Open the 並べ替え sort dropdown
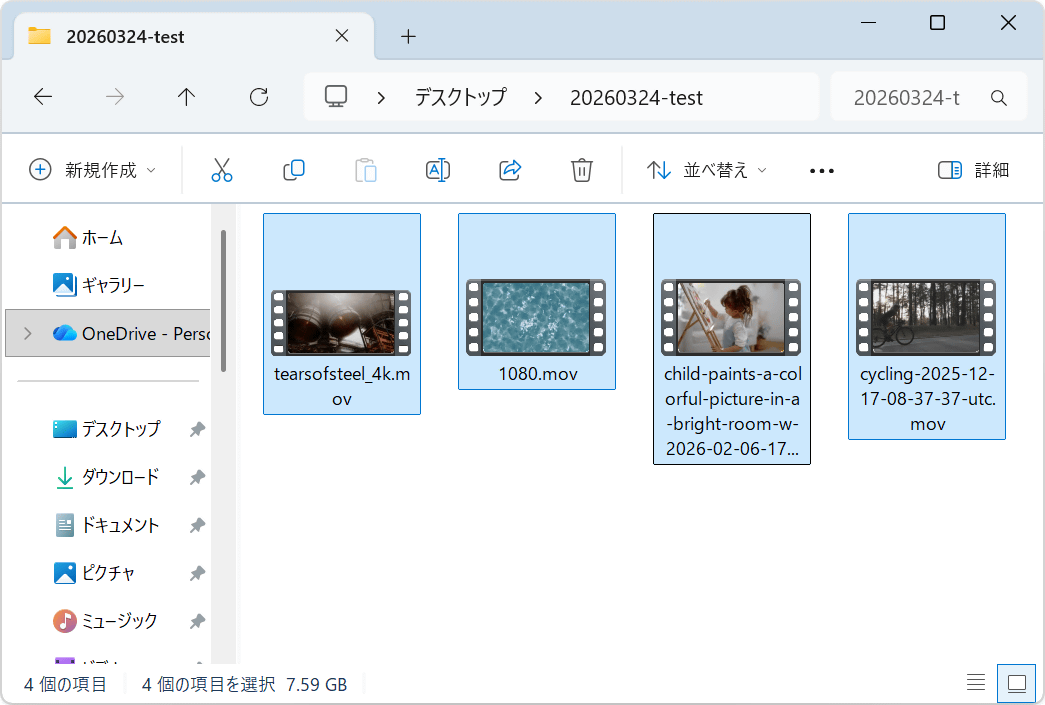1045x705 pixels. coord(706,170)
